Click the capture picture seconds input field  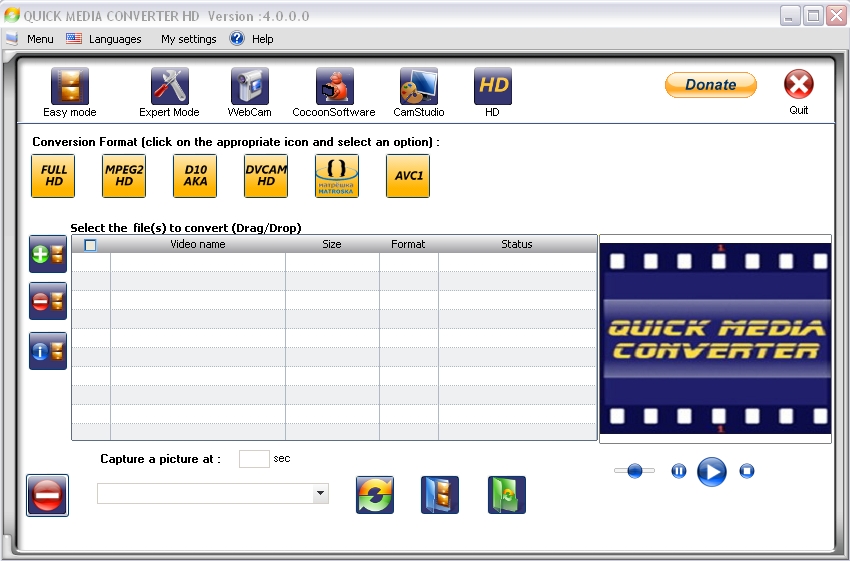pos(254,459)
